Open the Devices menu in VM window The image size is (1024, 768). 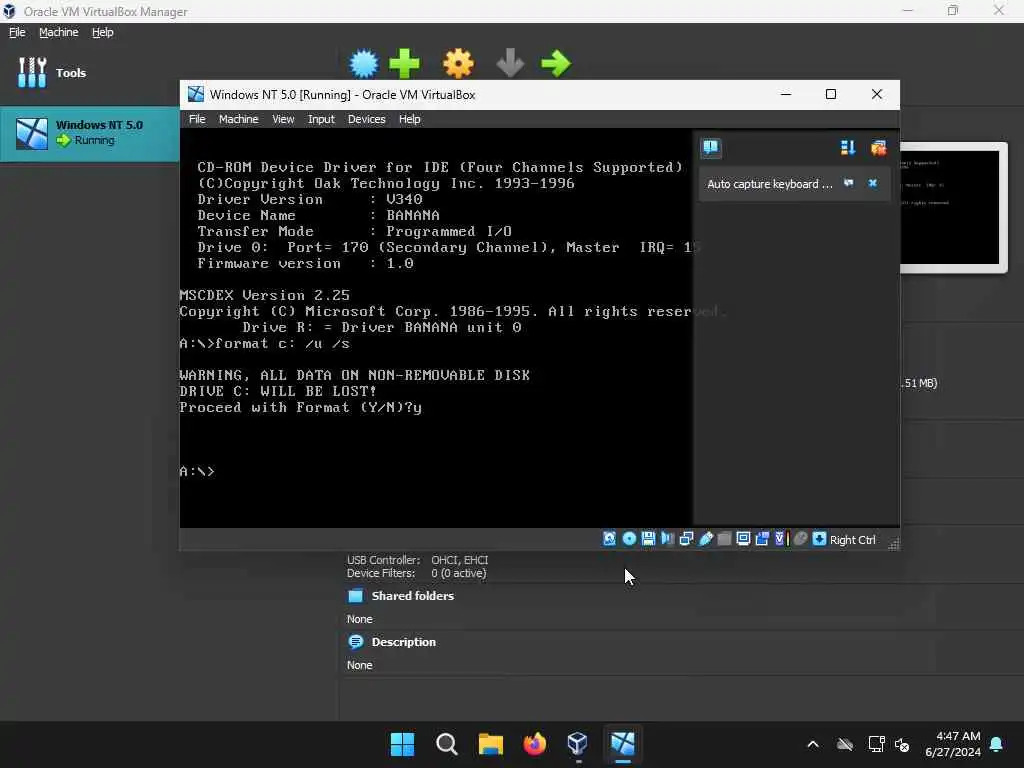[x=366, y=119]
